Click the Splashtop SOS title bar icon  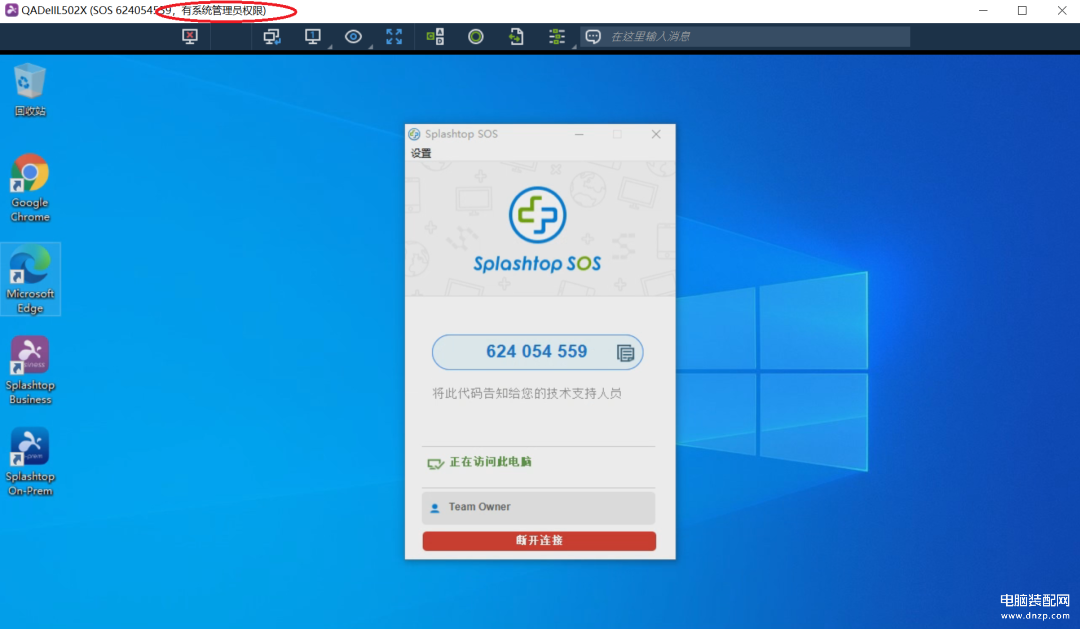(414, 134)
